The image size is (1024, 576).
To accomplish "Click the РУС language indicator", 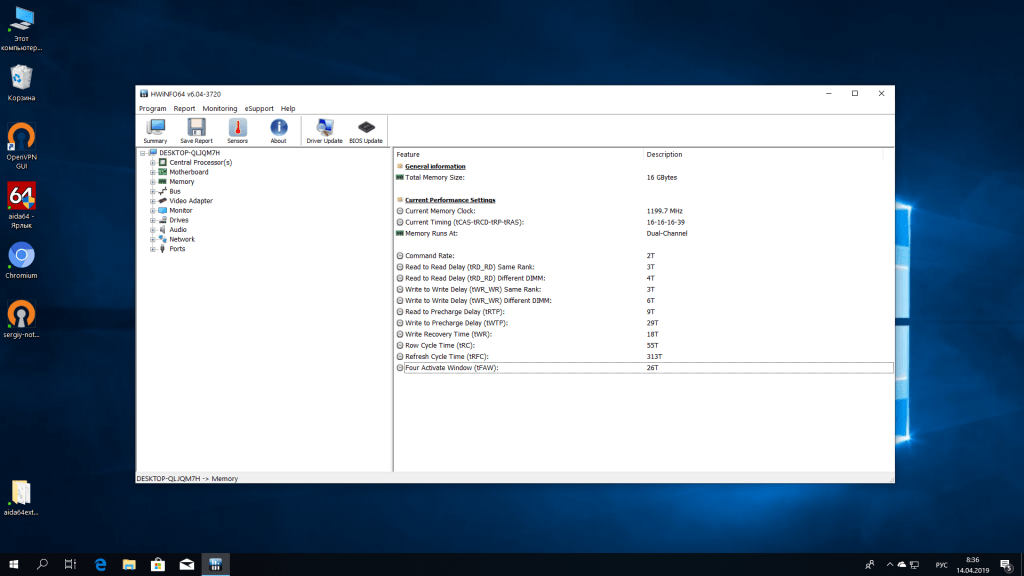I will pyautogui.click(x=941, y=565).
